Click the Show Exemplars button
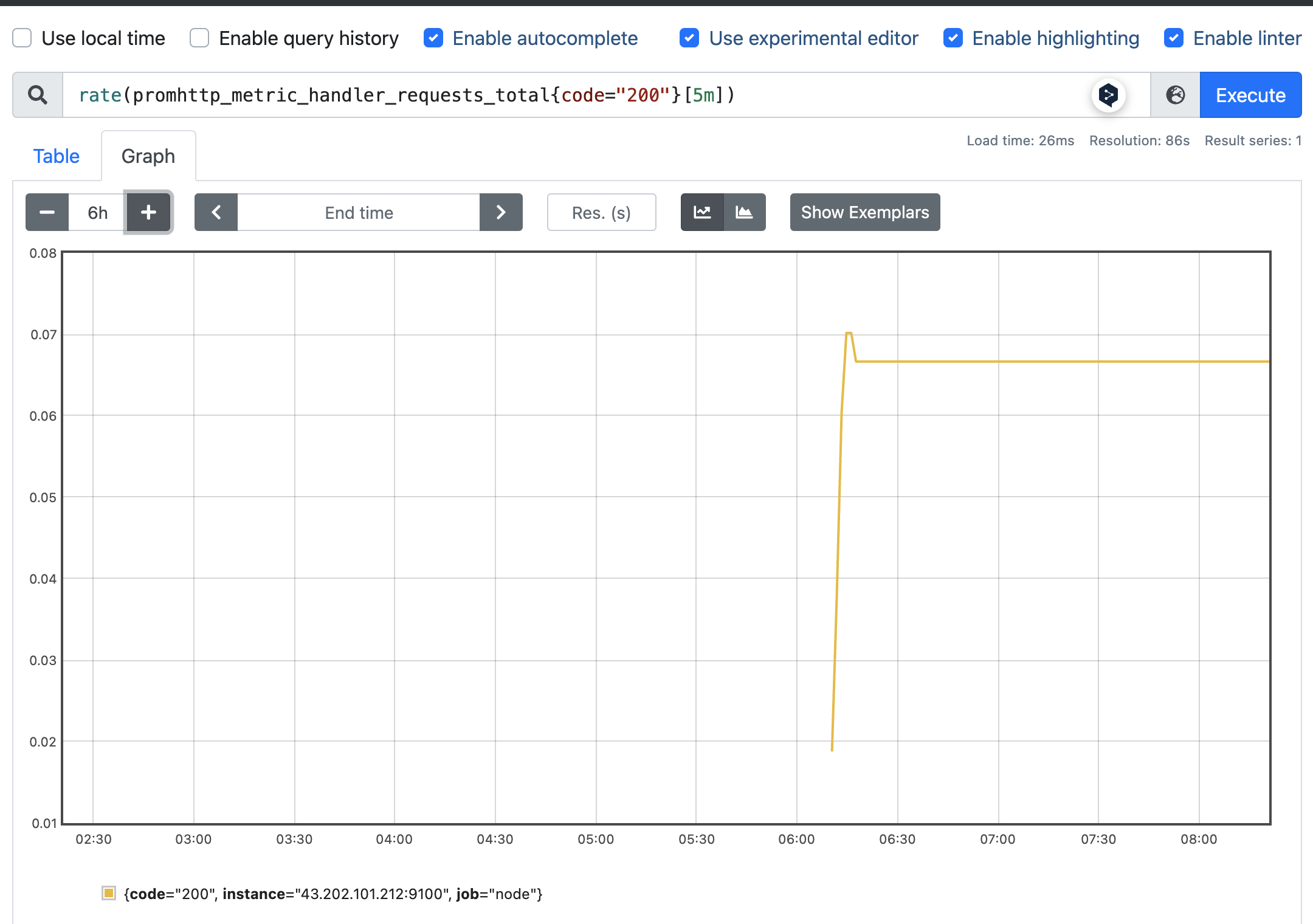The image size is (1313, 924). 864,212
